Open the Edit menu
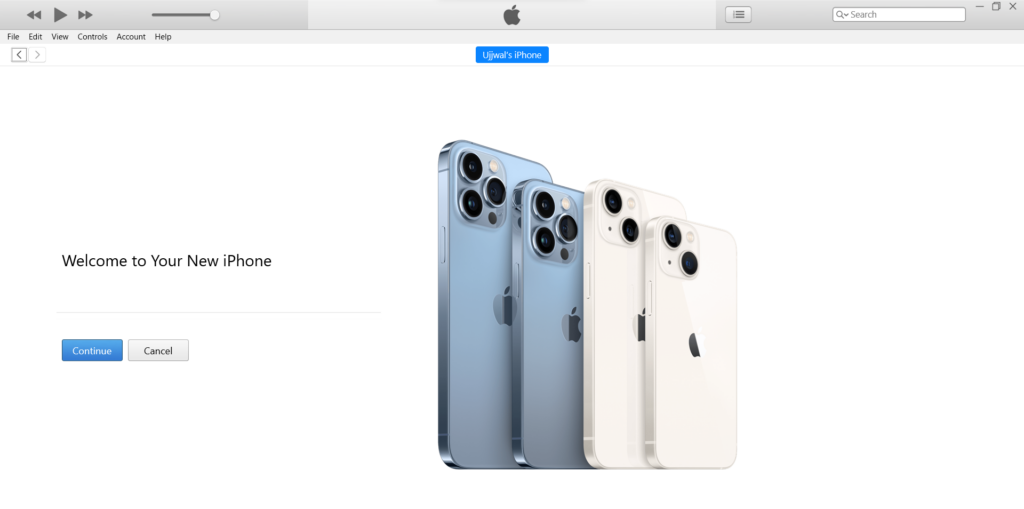The image size is (1024, 509). 35,37
